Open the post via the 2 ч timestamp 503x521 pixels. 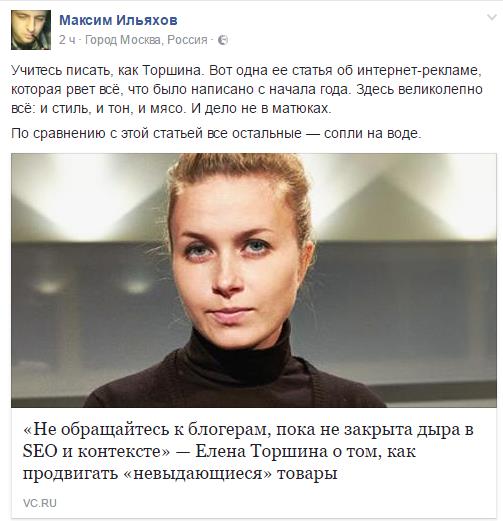coord(67,40)
